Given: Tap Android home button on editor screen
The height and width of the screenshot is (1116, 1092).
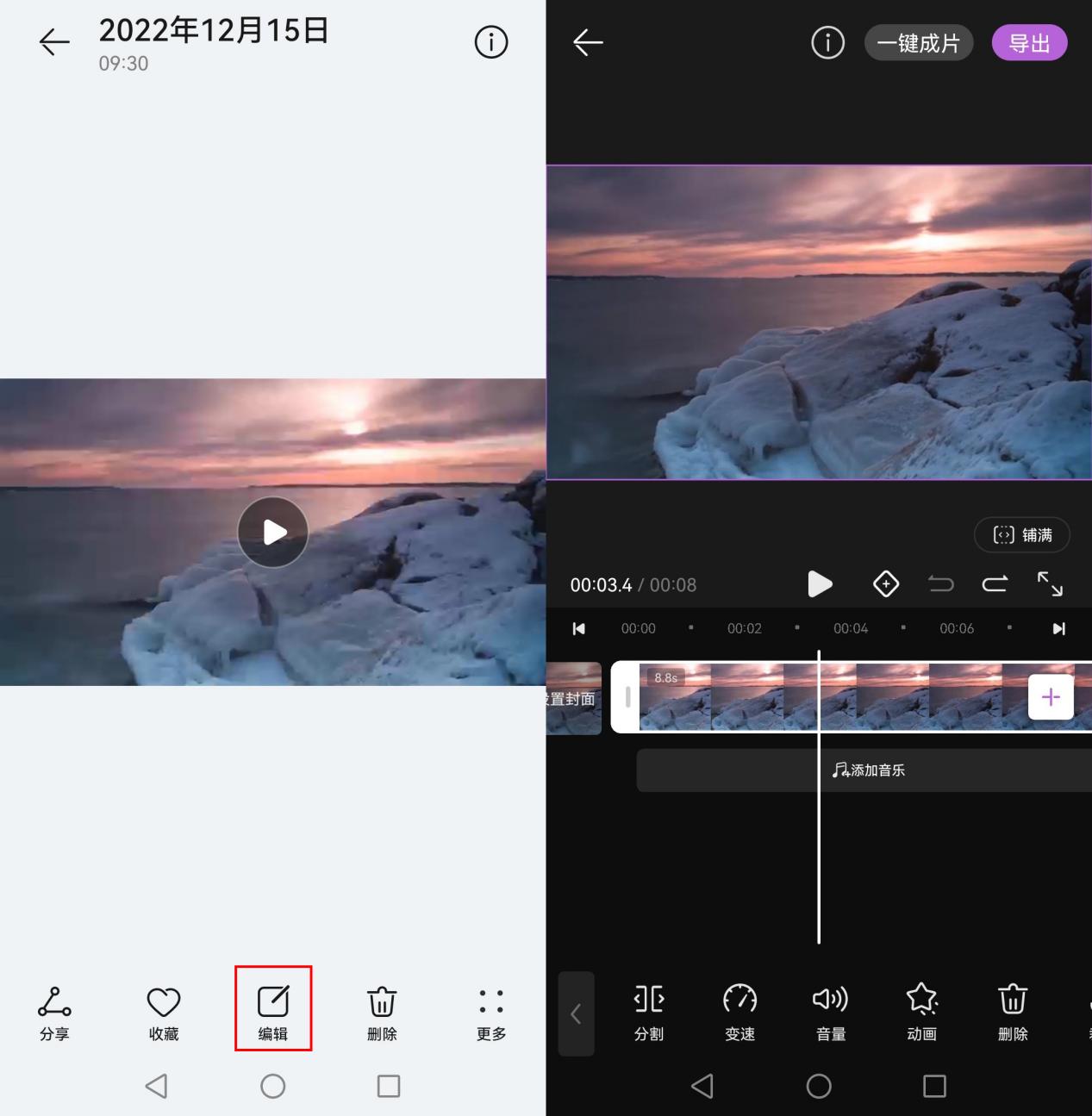Looking at the screenshot, I should click(x=819, y=1086).
